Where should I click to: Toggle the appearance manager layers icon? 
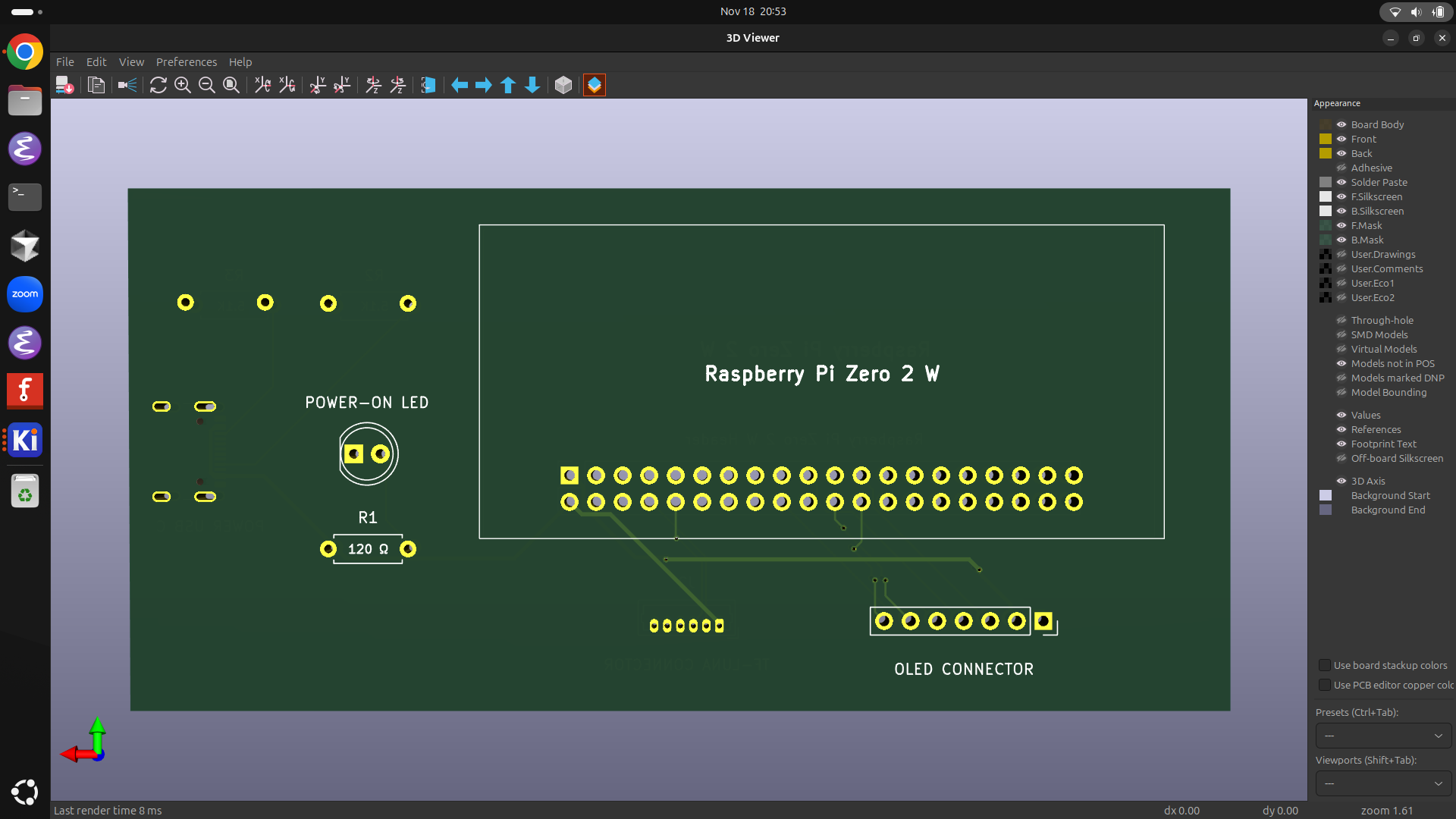pos(595,85)
